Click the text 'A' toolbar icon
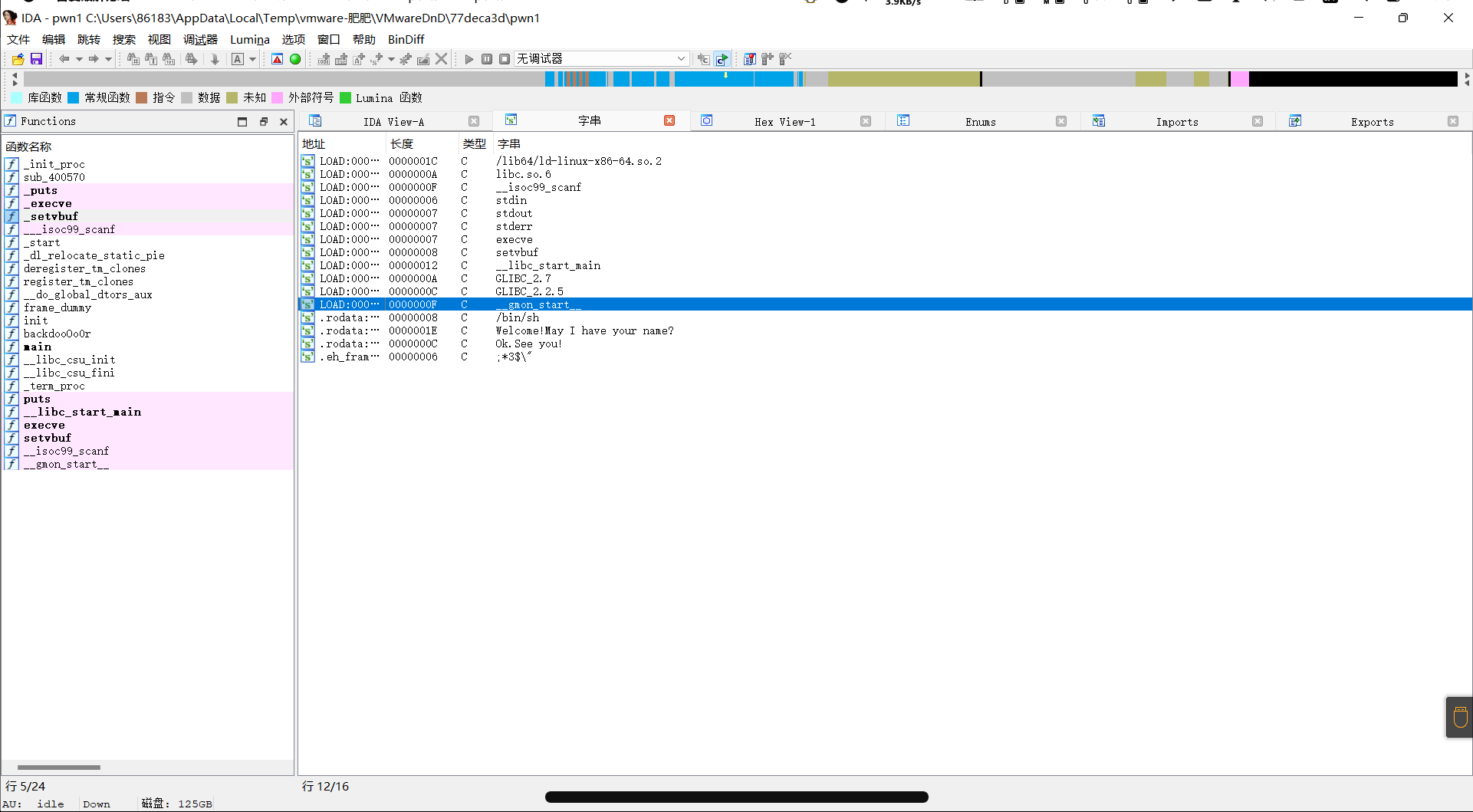 pyautogui.click(x=238, y=59)
